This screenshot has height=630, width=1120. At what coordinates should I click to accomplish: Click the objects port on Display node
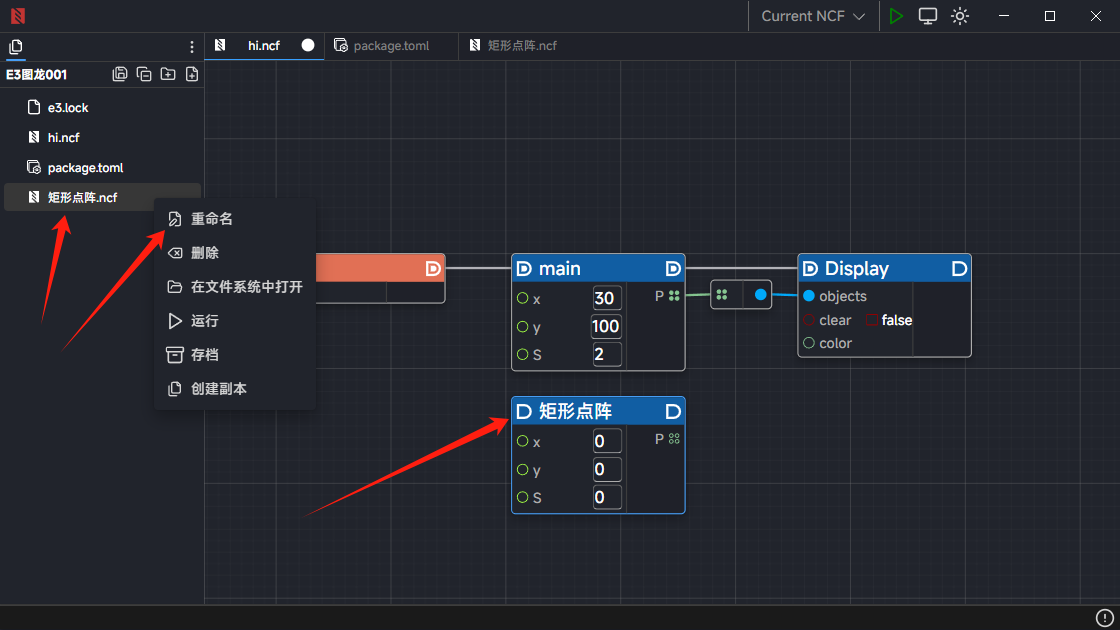pyautogui.click(x=809, y=296)
